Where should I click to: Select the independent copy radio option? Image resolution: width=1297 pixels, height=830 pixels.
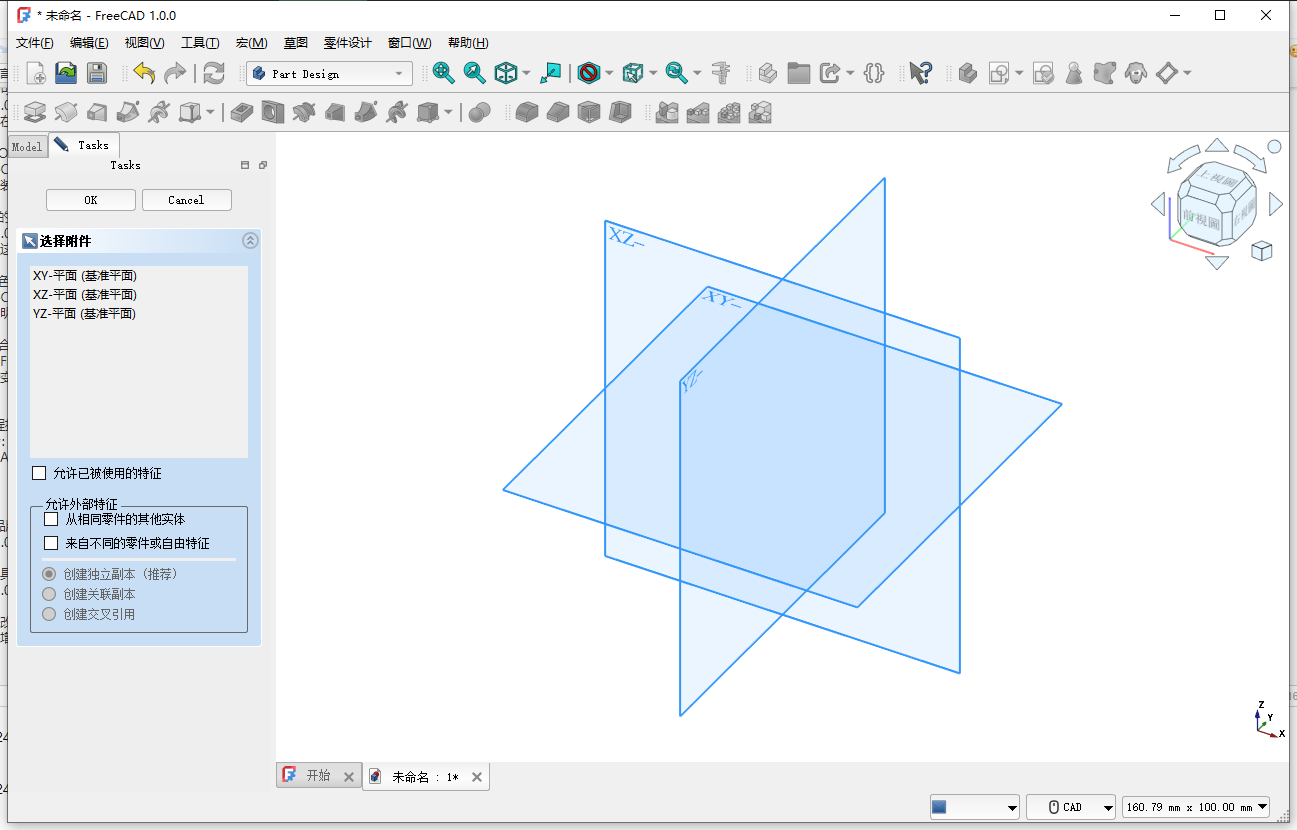pos(49,574)
